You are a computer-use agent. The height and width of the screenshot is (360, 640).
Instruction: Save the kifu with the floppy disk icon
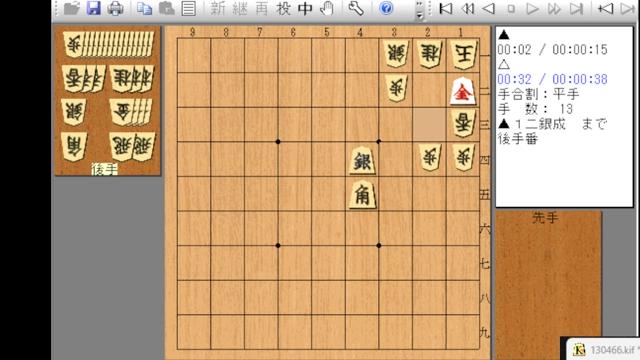pos(93,8)
